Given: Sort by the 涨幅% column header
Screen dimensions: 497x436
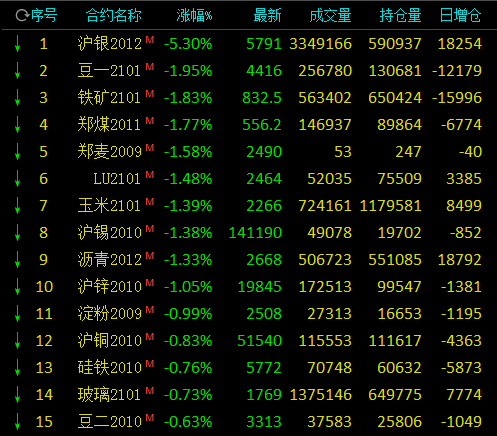Looking at the screenshot, I should pos(194,16).
